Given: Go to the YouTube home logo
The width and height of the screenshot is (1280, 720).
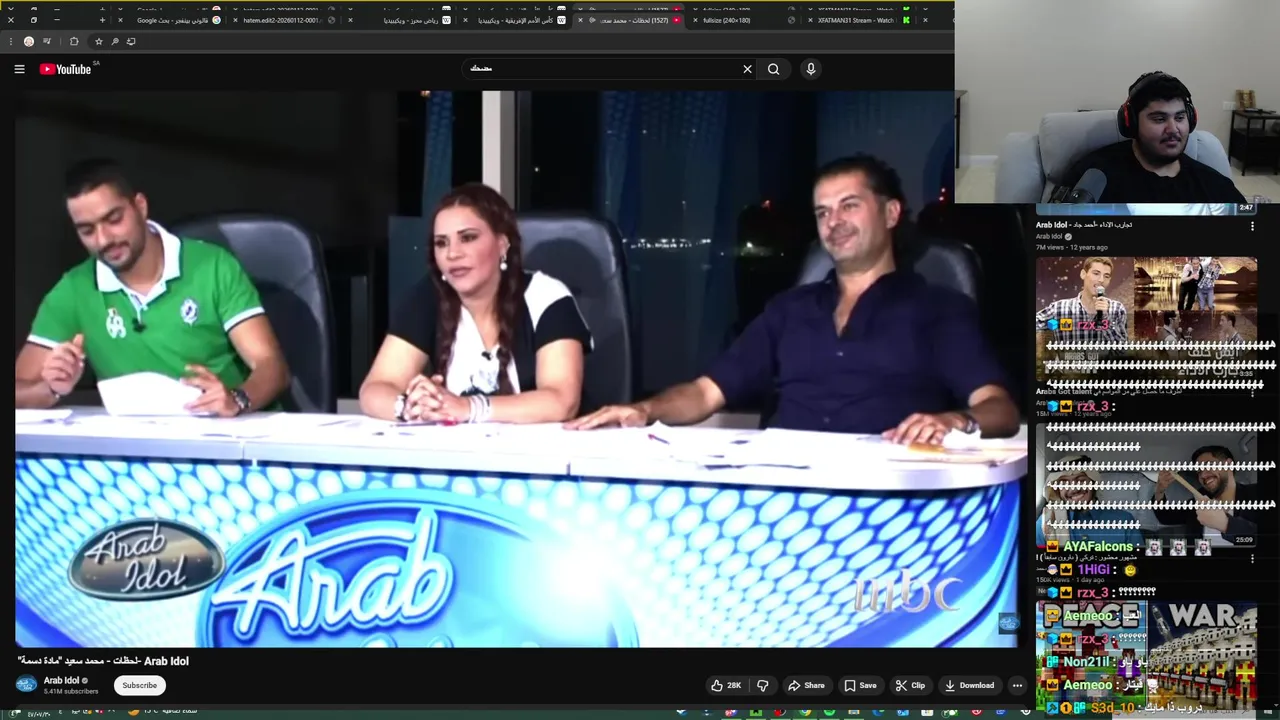Looking at the screenshot, I should pyautogui.click(x=66, y=69).
